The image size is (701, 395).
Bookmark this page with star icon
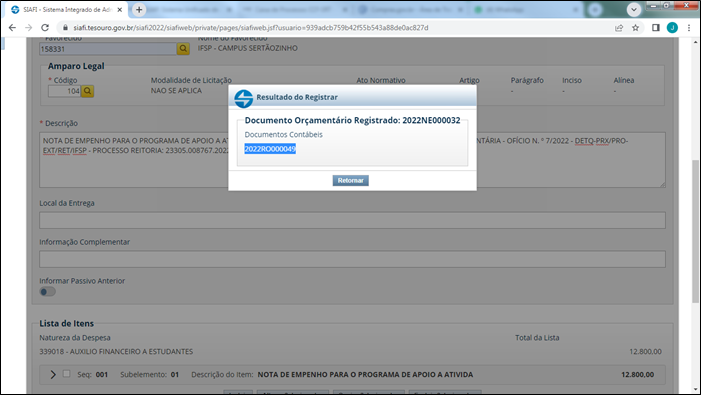coord(635,28)
